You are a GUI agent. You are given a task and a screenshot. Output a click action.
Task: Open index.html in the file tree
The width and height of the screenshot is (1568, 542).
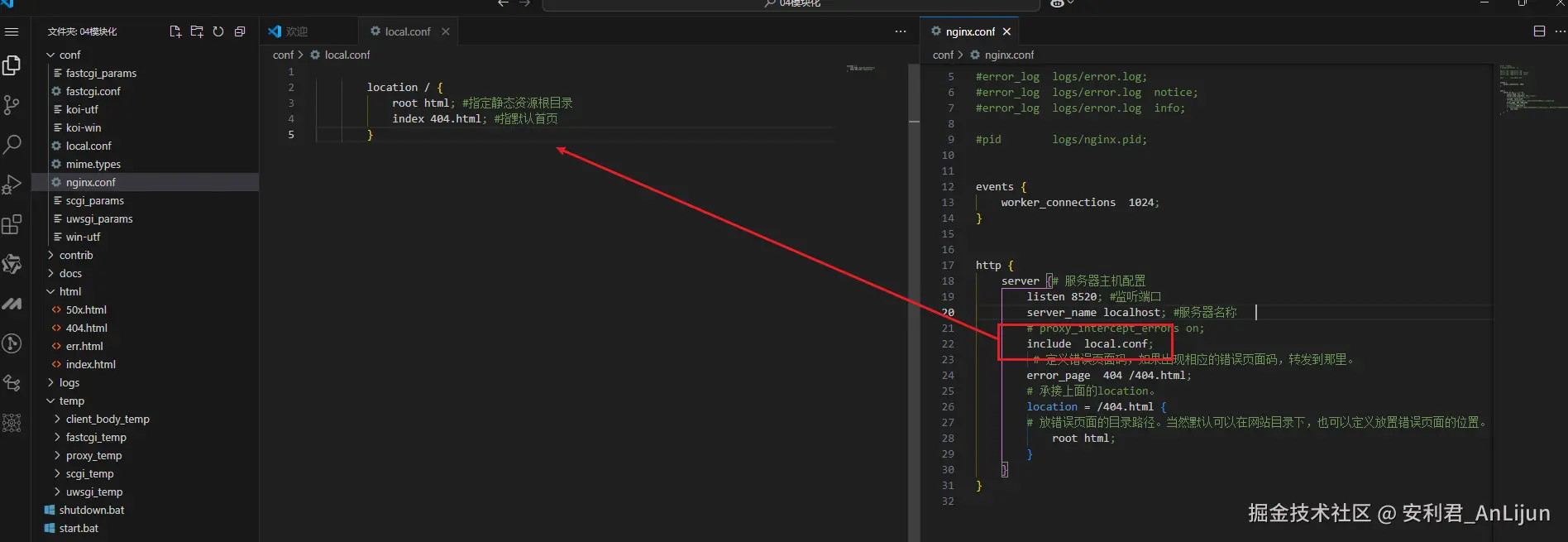click(90, 364)
